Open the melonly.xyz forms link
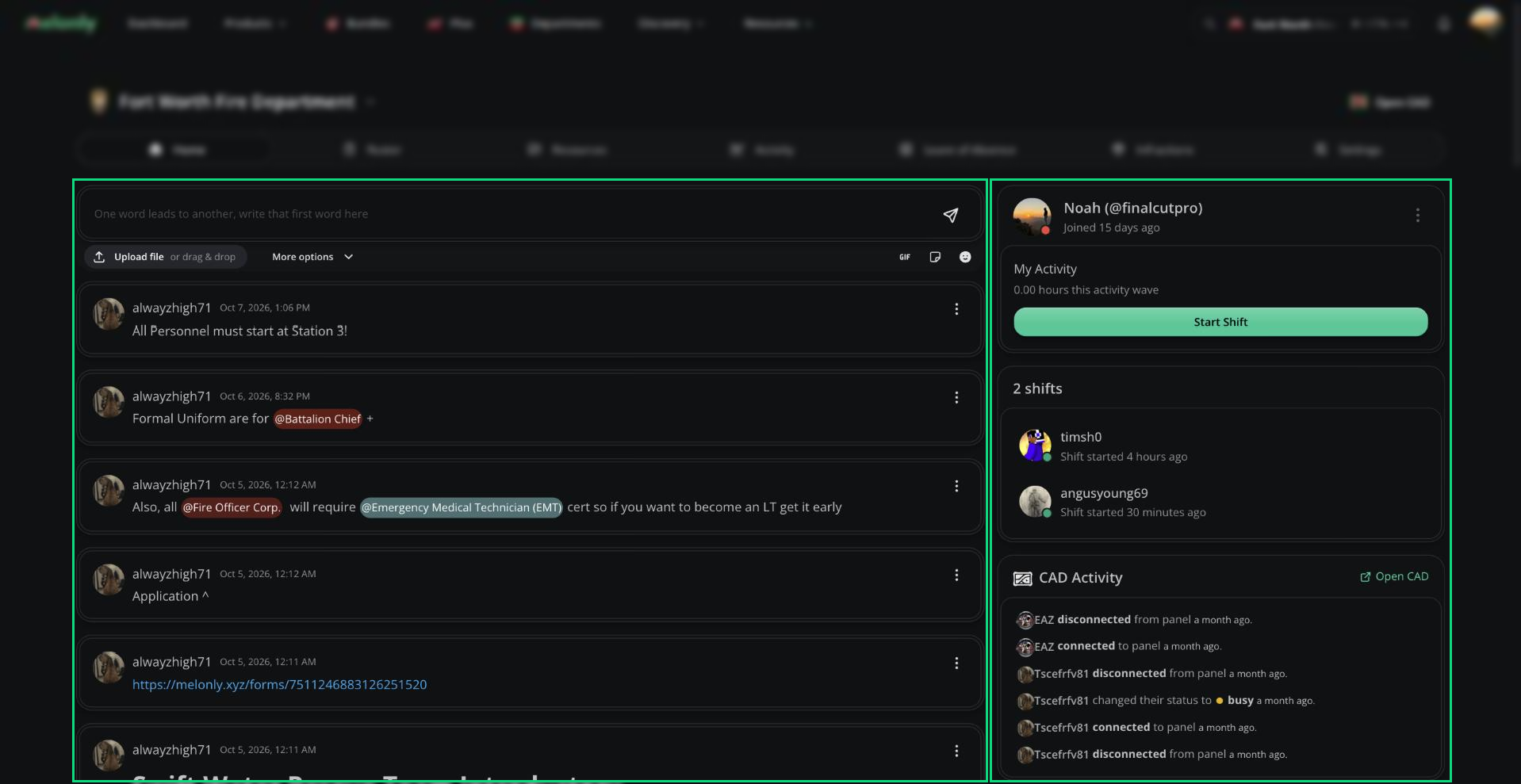Image resolution: width=1521 pixels, height=784 pixels. point(279,684)
